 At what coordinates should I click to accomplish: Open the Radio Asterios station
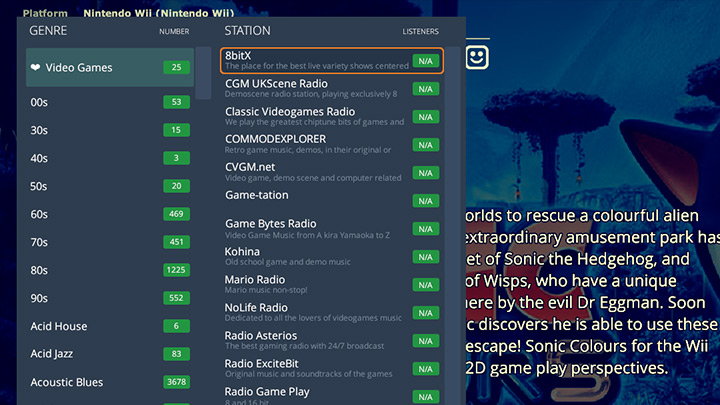click(332, 341)
